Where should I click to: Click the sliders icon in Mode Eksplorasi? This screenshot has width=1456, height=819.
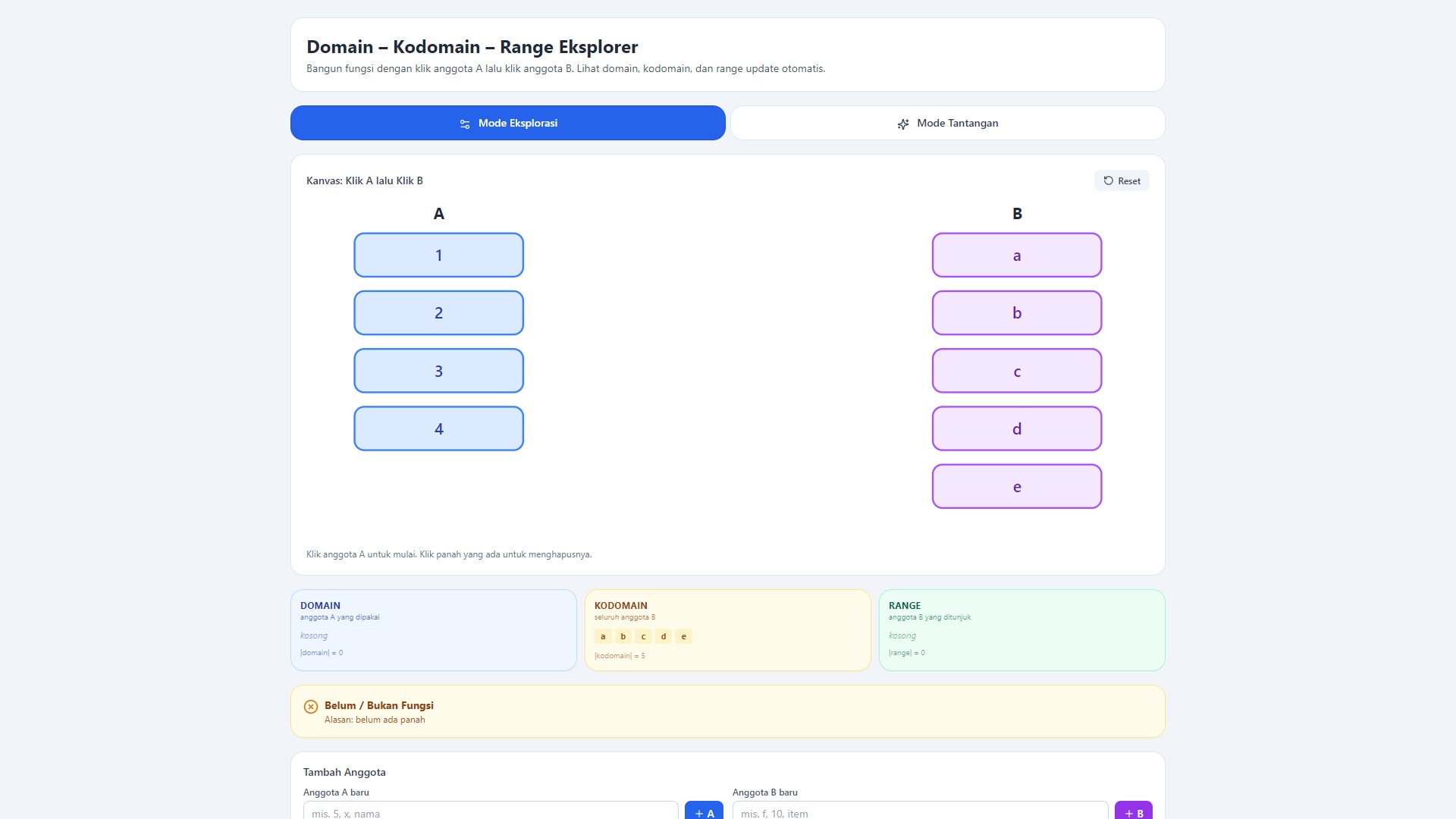[x=465, y=124]
